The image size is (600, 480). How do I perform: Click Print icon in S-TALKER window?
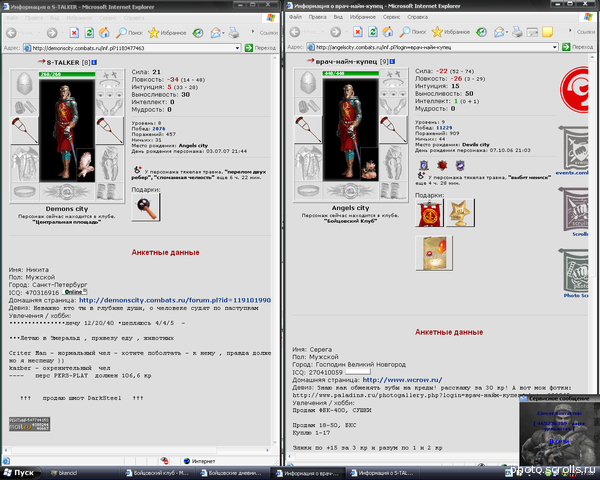[x=234, y=33]
